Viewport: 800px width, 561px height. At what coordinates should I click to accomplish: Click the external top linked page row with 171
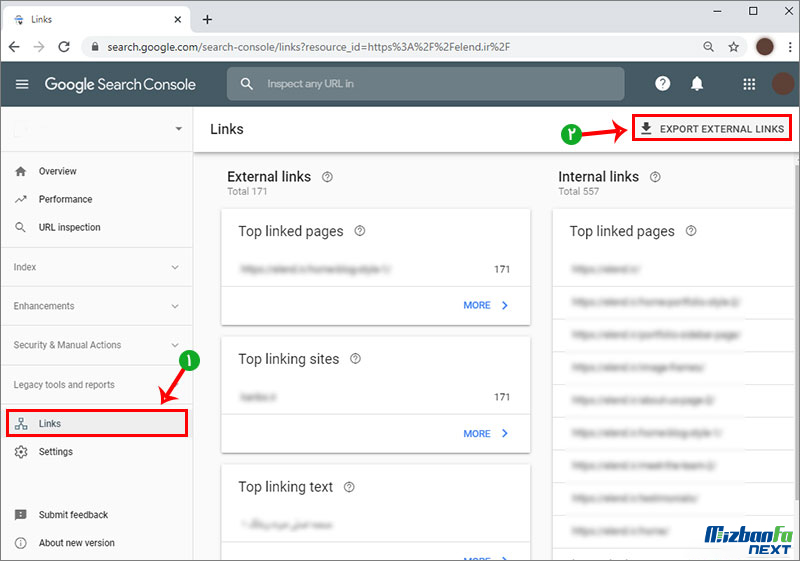pyautogui.click(x=376, y=269)
